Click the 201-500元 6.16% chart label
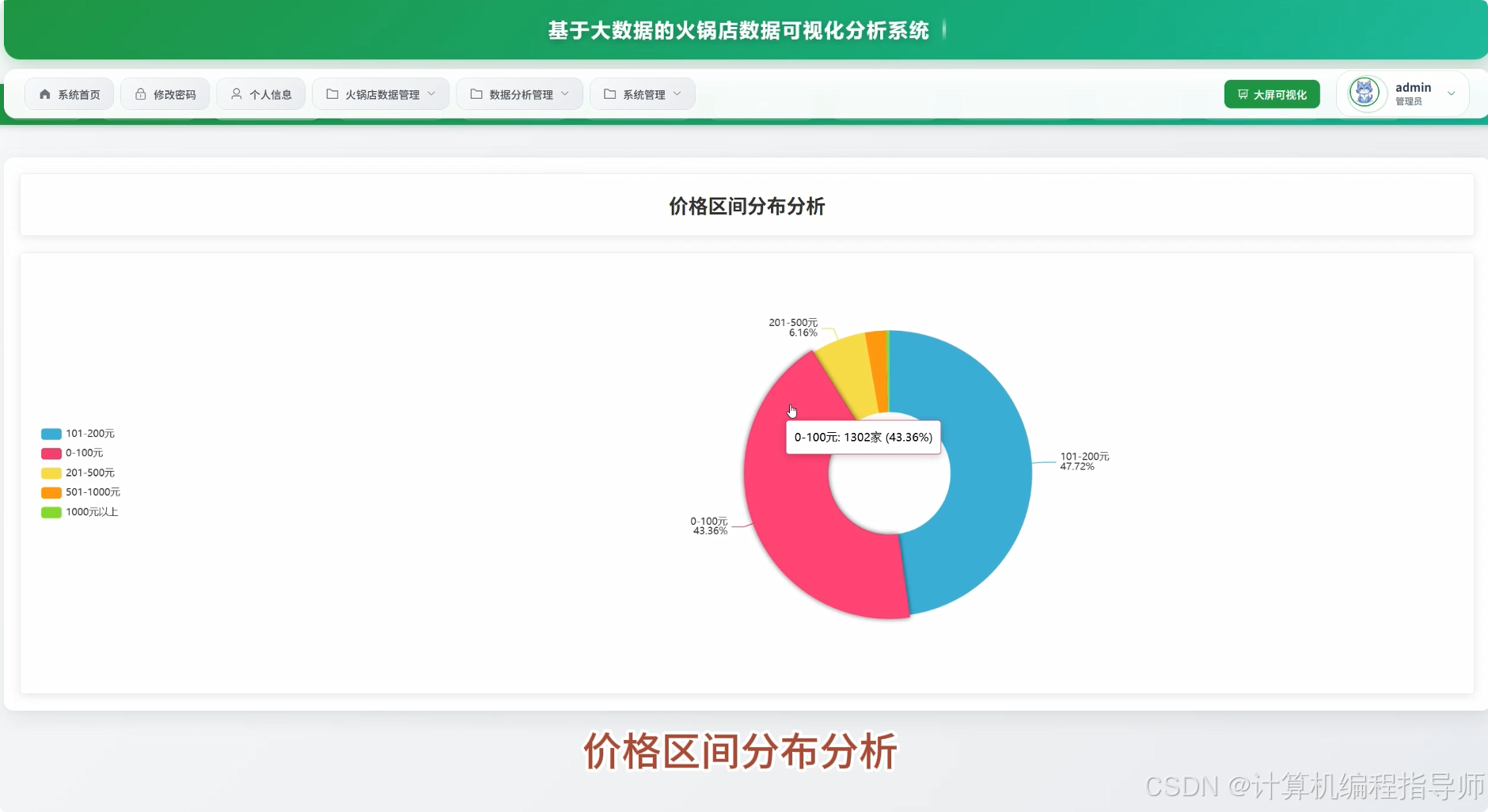Viewport: 1488px width, 812px height. (x=793, y=328)
